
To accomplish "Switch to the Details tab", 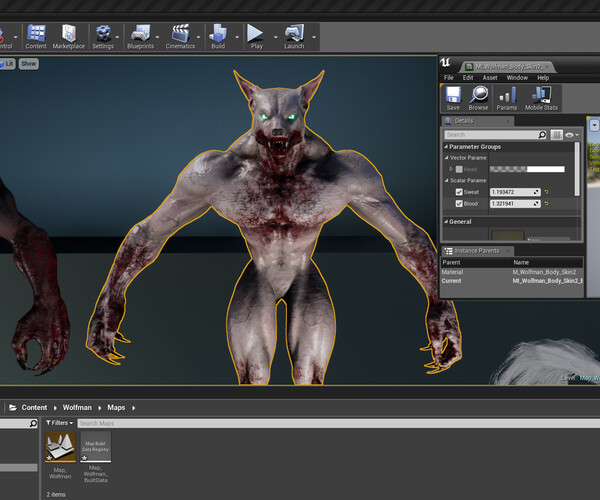I will point(478,121).
